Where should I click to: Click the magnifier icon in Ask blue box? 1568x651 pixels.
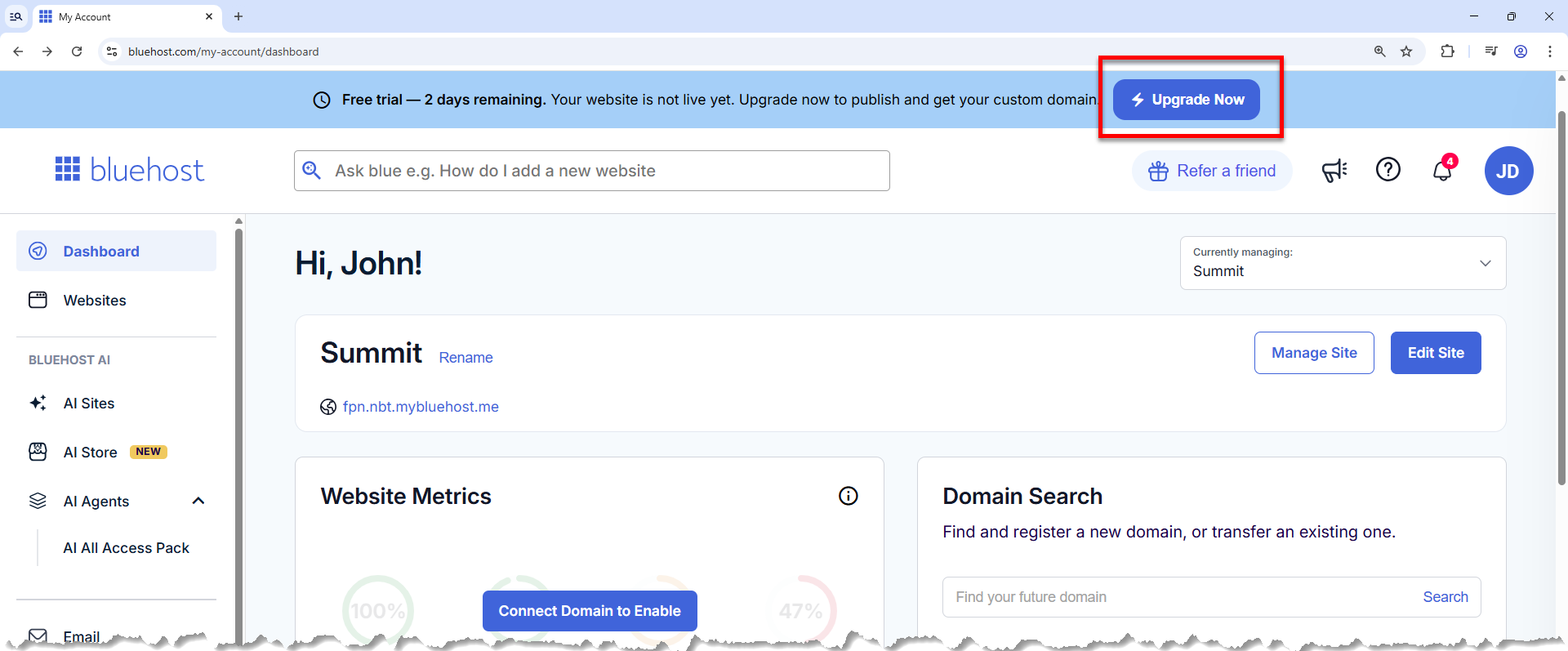click(311, 170)
